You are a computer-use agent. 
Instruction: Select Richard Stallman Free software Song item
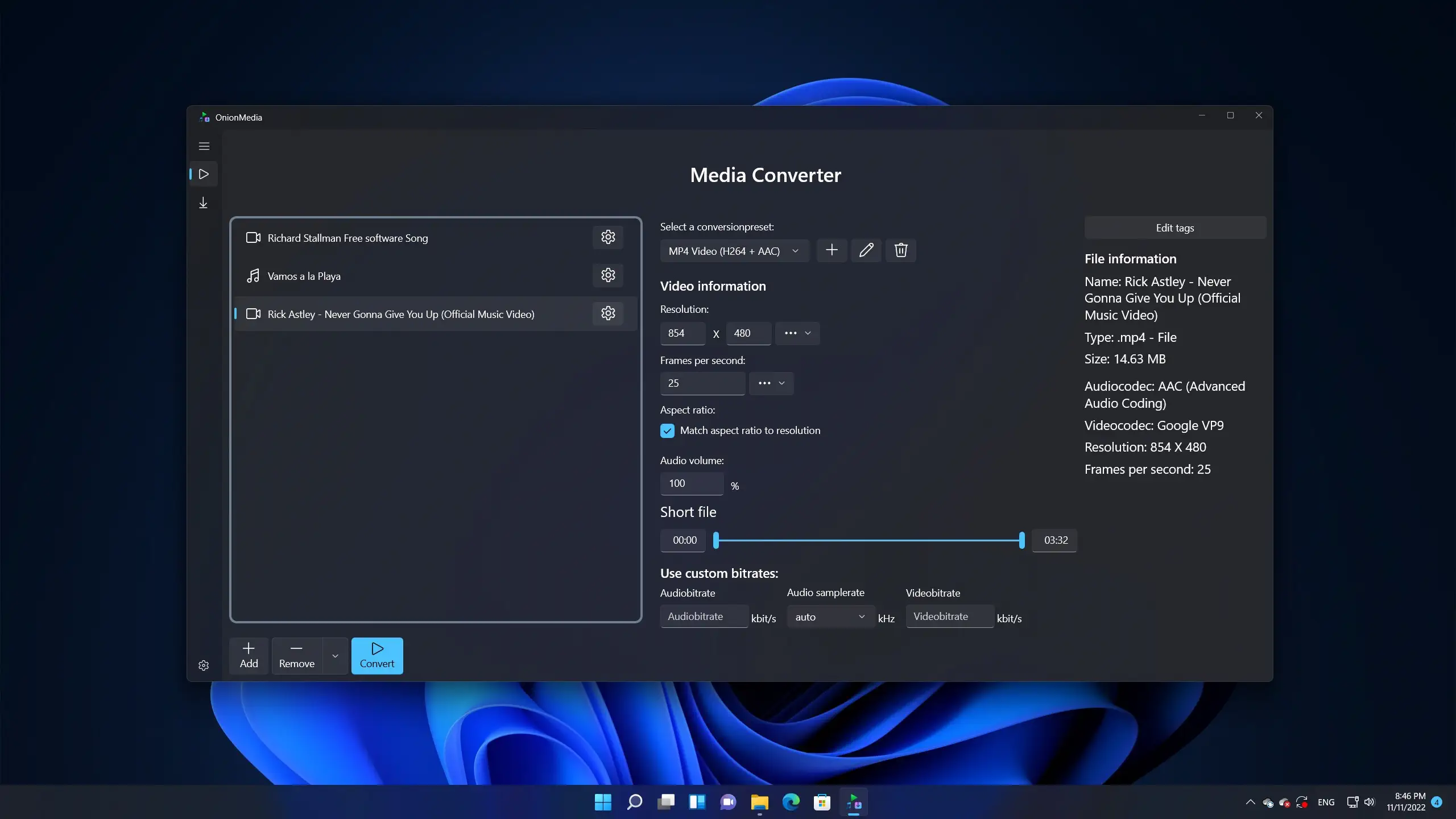[436, 238]
